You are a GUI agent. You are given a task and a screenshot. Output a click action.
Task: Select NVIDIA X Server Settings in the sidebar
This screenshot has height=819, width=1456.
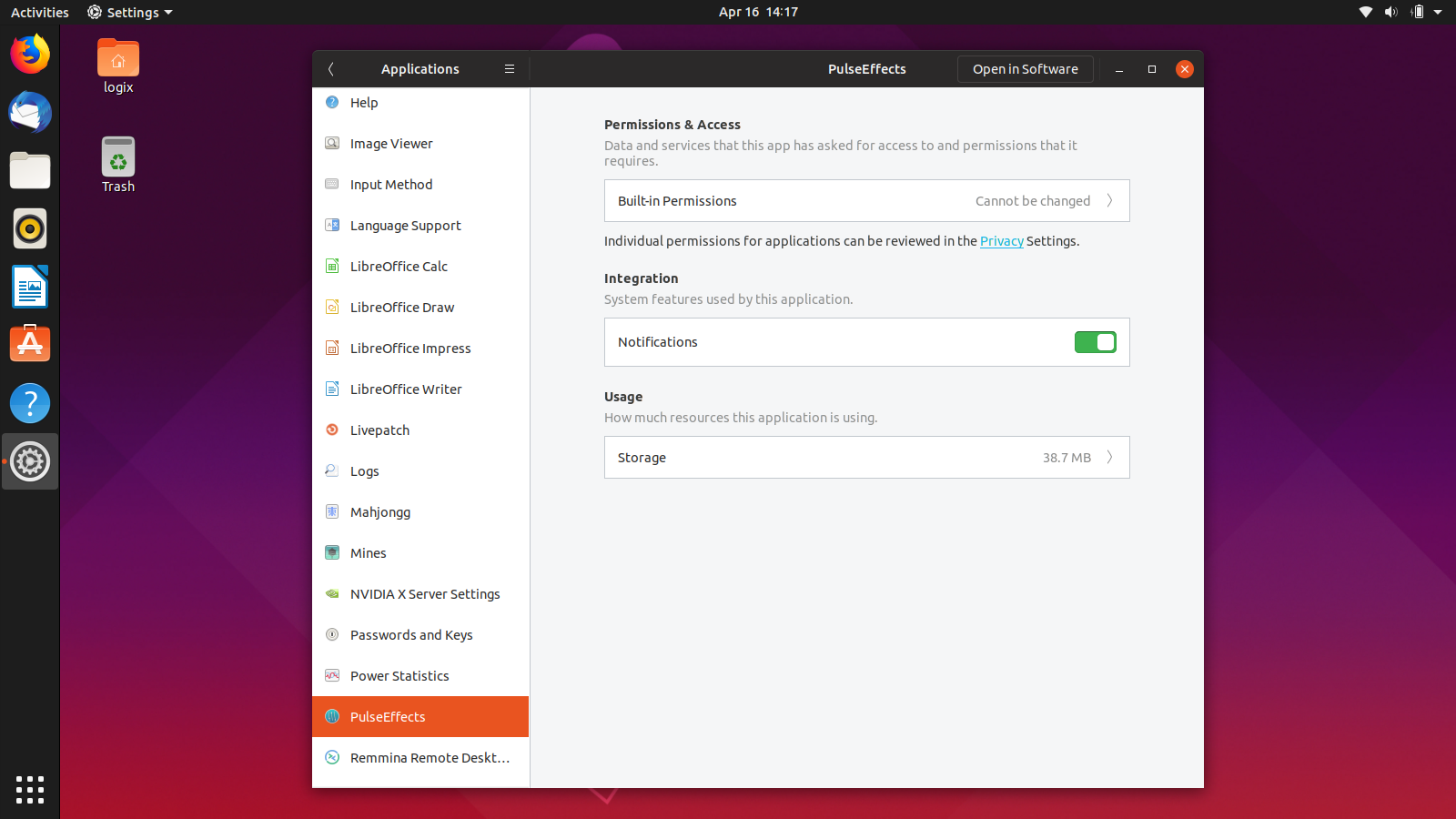pyautogui.click(x=424, y=593)
